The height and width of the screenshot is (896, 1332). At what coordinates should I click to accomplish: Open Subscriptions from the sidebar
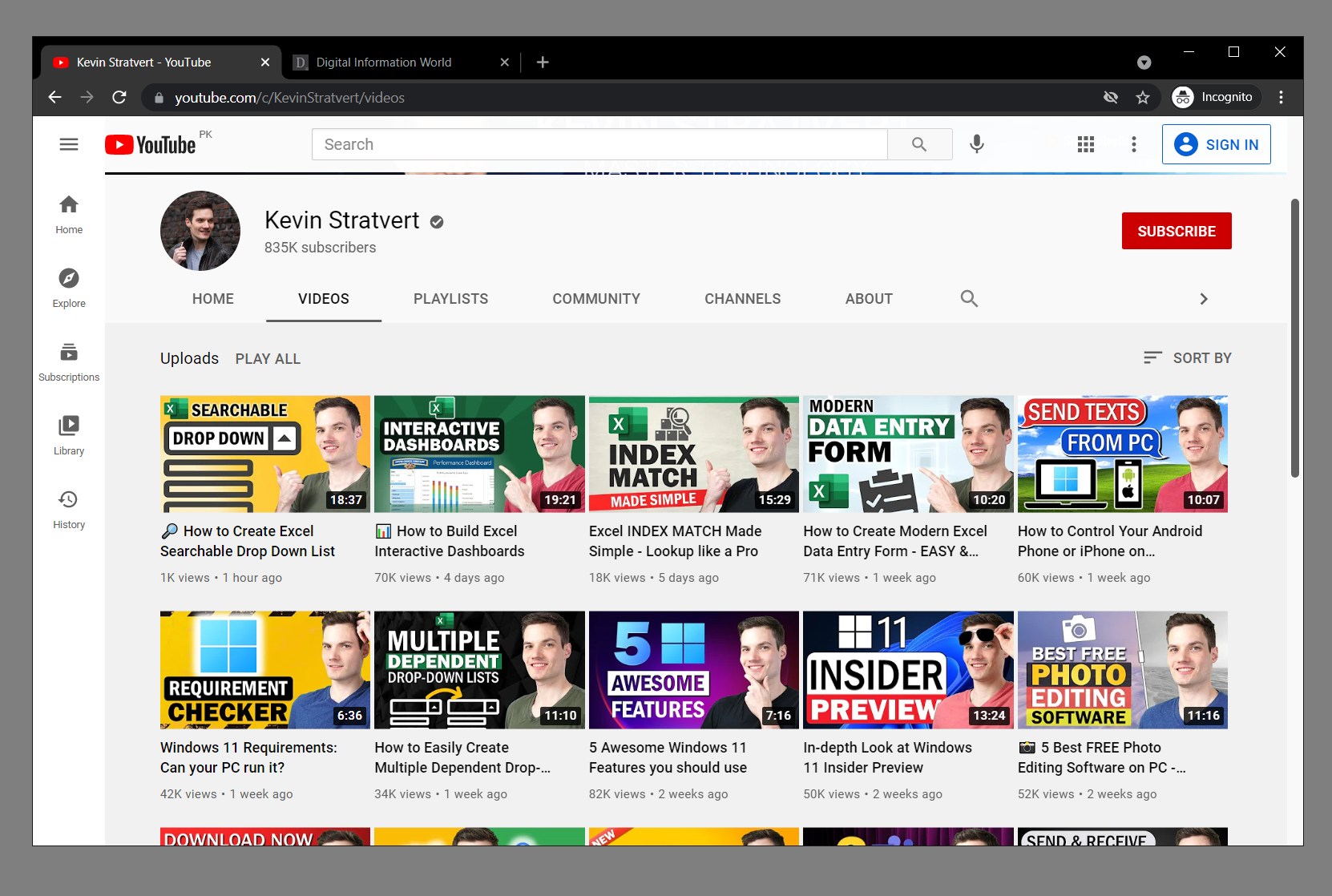(69, 361)
